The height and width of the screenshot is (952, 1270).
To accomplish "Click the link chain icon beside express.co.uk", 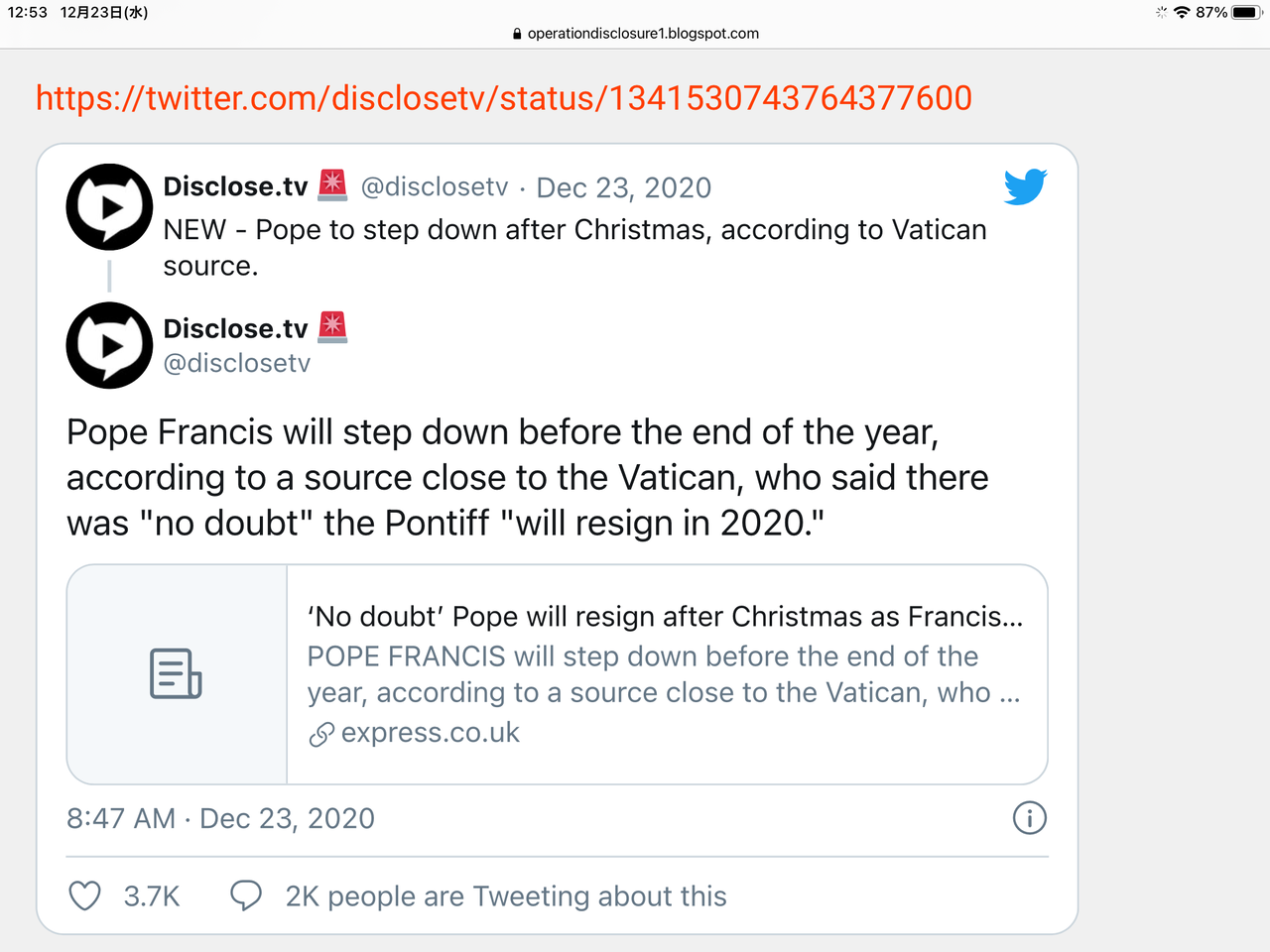I will 320,734.
